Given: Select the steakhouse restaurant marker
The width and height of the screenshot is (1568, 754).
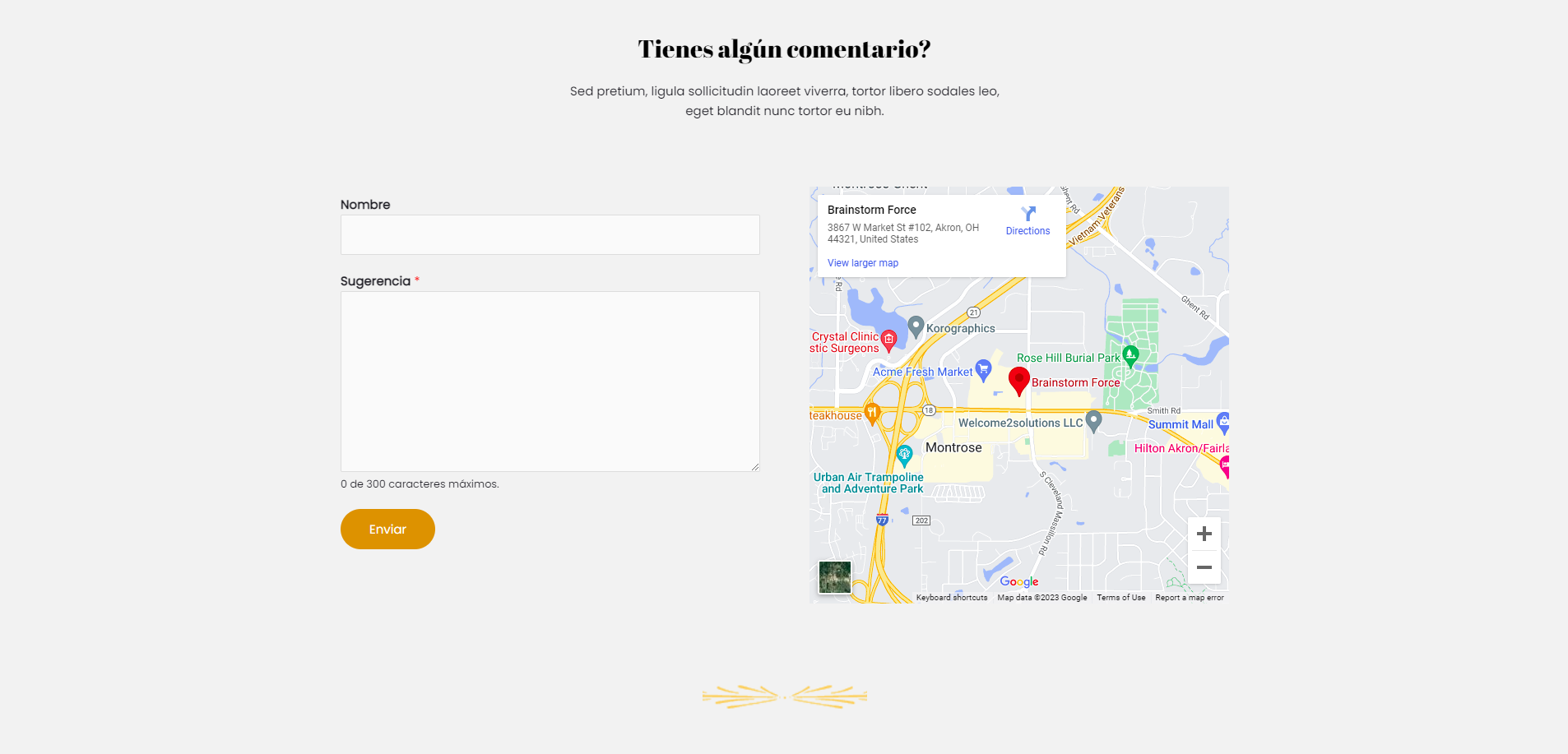Looking at the screenshot, I should (x=872, y=414).
